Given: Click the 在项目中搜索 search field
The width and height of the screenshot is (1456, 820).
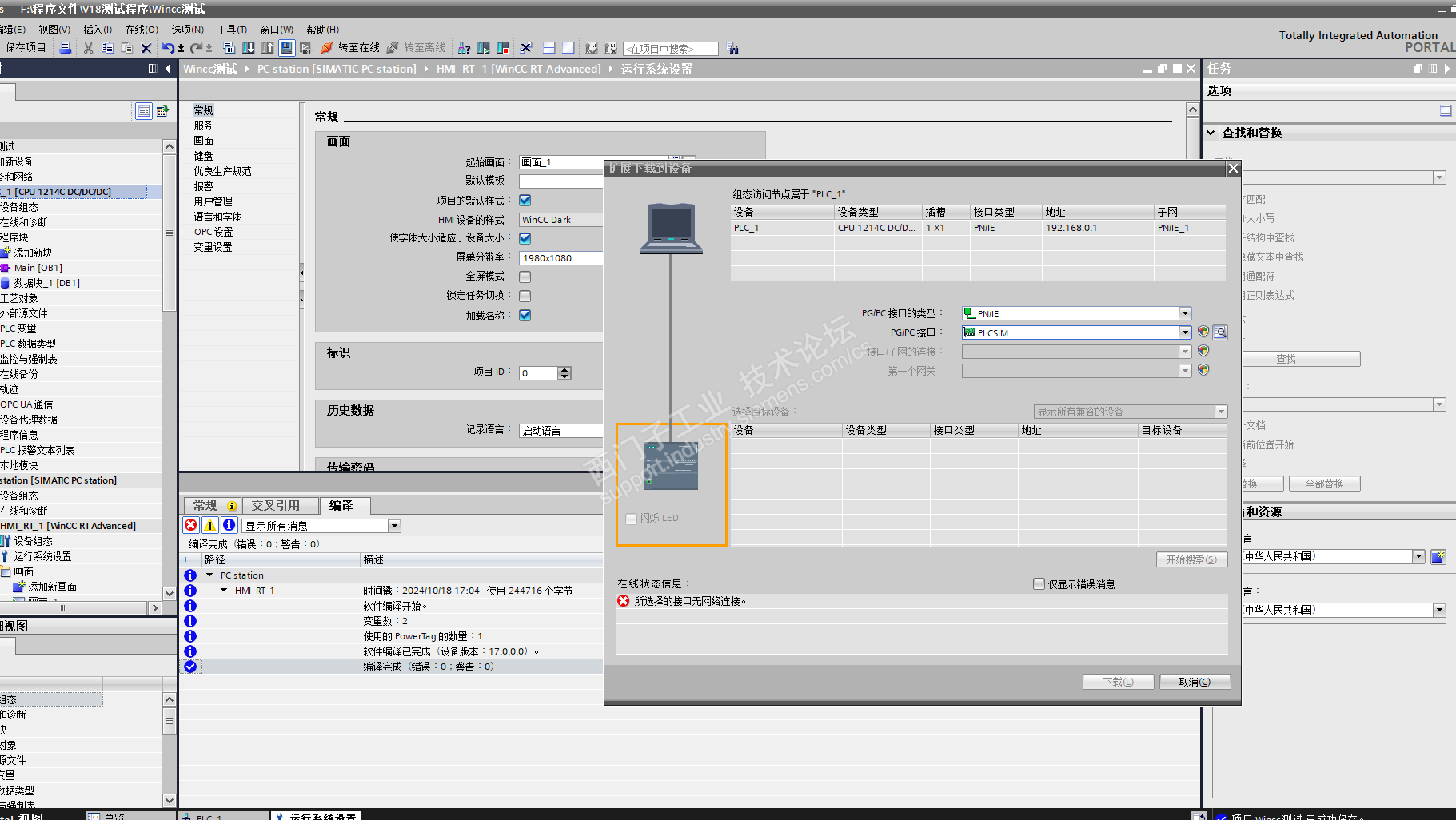Looking at the screenshot, I should [670, 49].
